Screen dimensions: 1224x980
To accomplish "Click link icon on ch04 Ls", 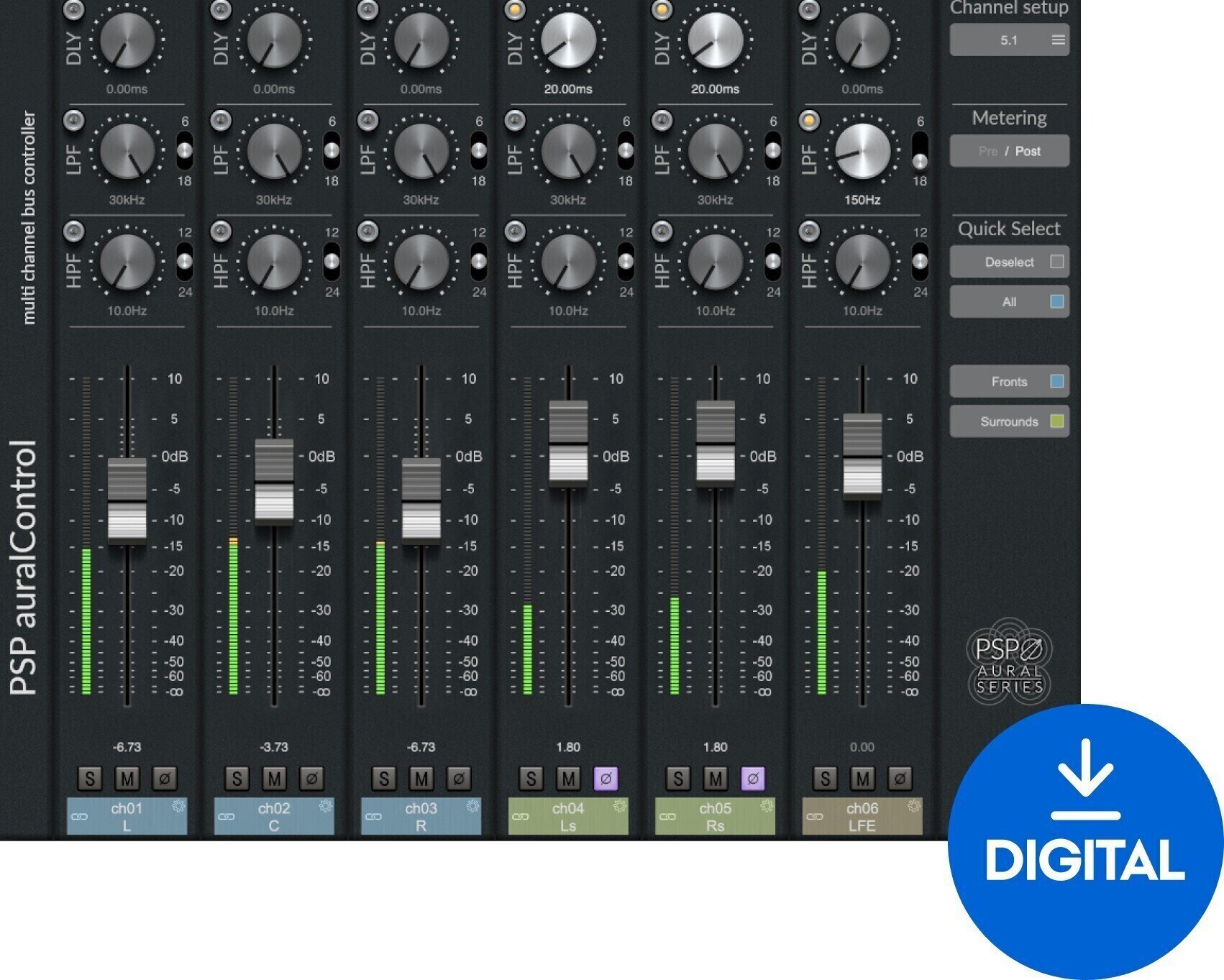I will pyautogui.click(x=521, y=818).
